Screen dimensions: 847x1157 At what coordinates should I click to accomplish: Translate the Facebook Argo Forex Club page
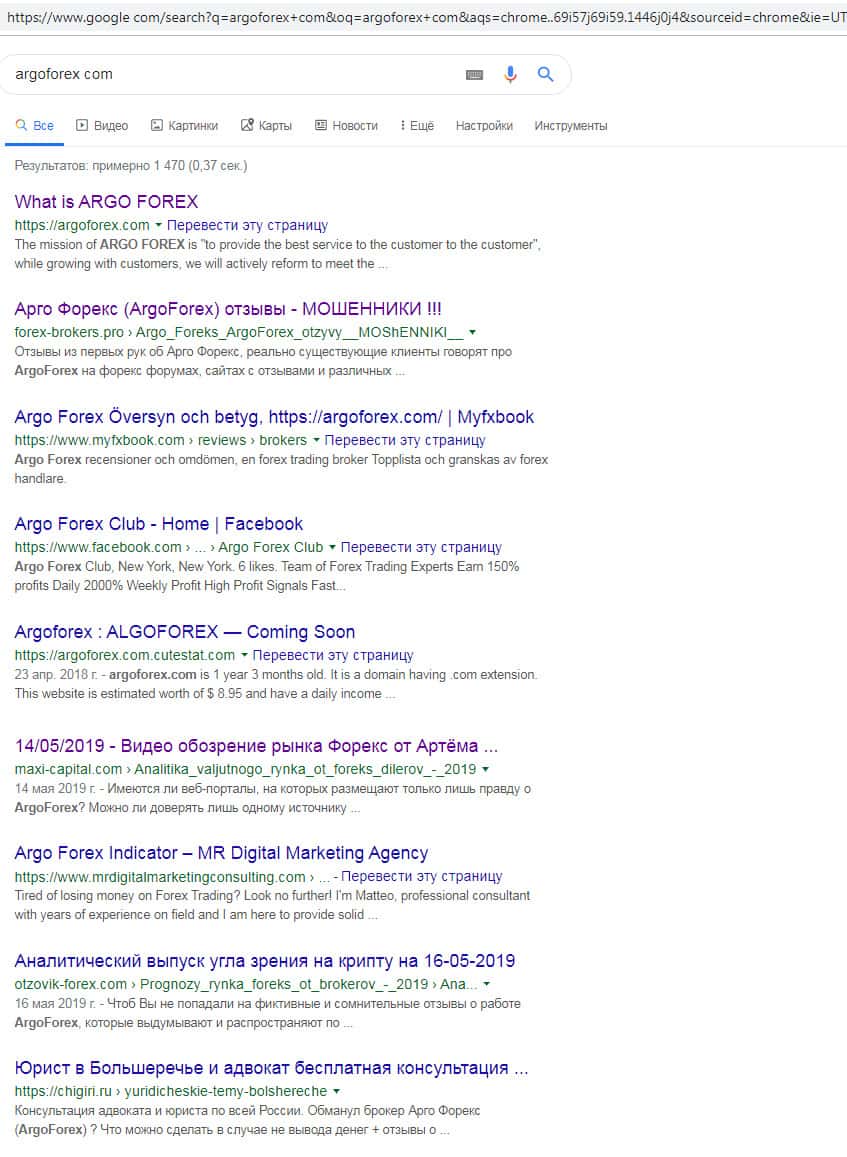[x=421, y=548]
